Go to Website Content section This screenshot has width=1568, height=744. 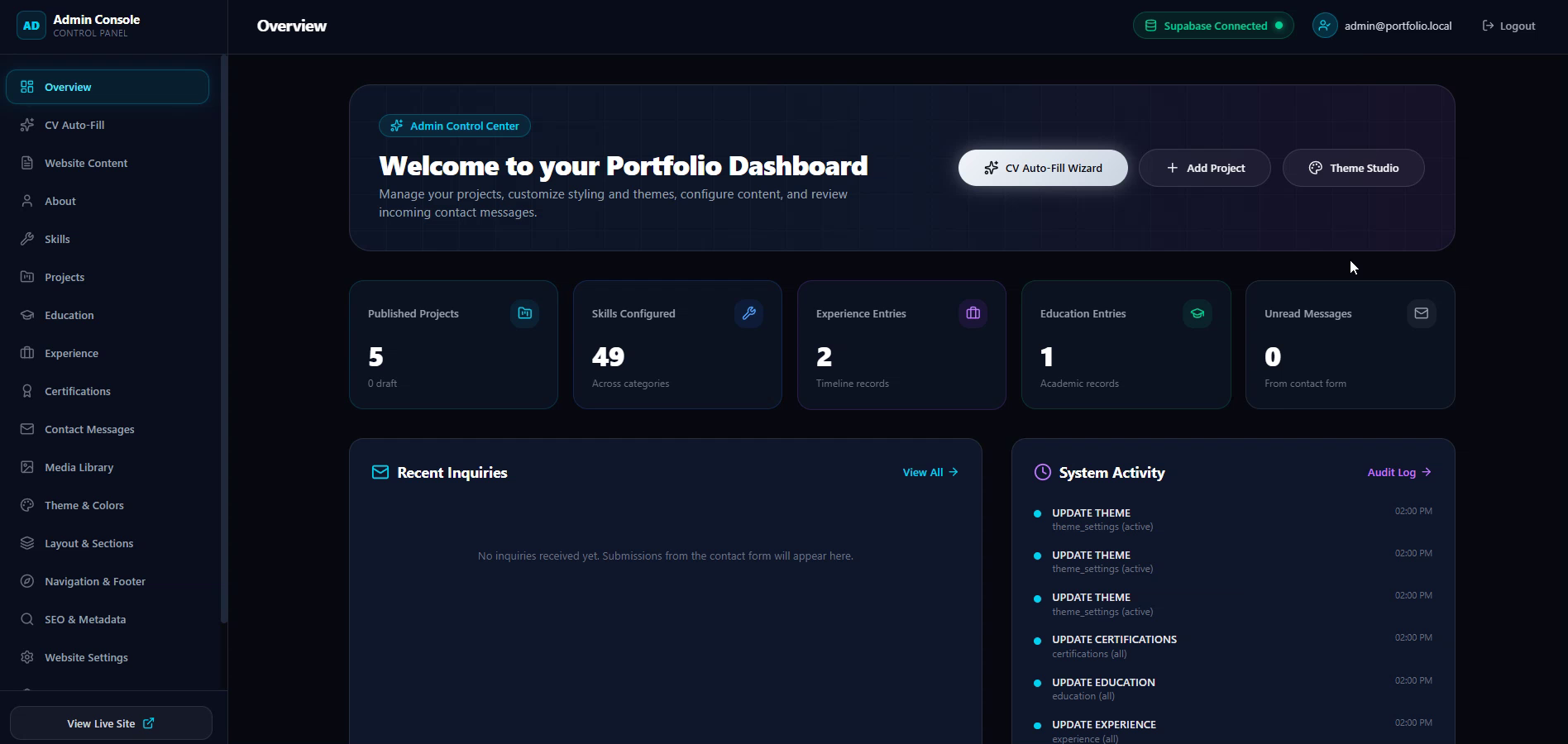(108, 163)
